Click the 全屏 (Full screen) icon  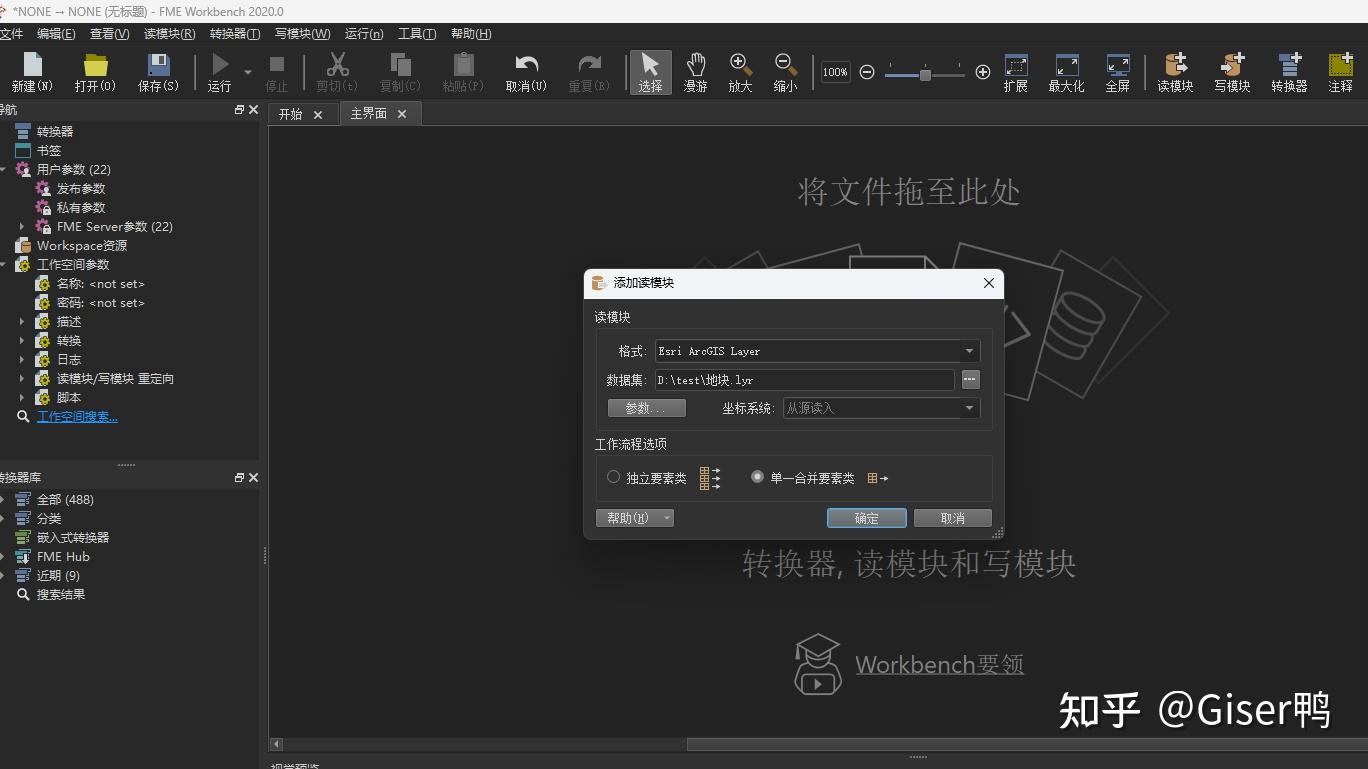(x=1120, y=71)
